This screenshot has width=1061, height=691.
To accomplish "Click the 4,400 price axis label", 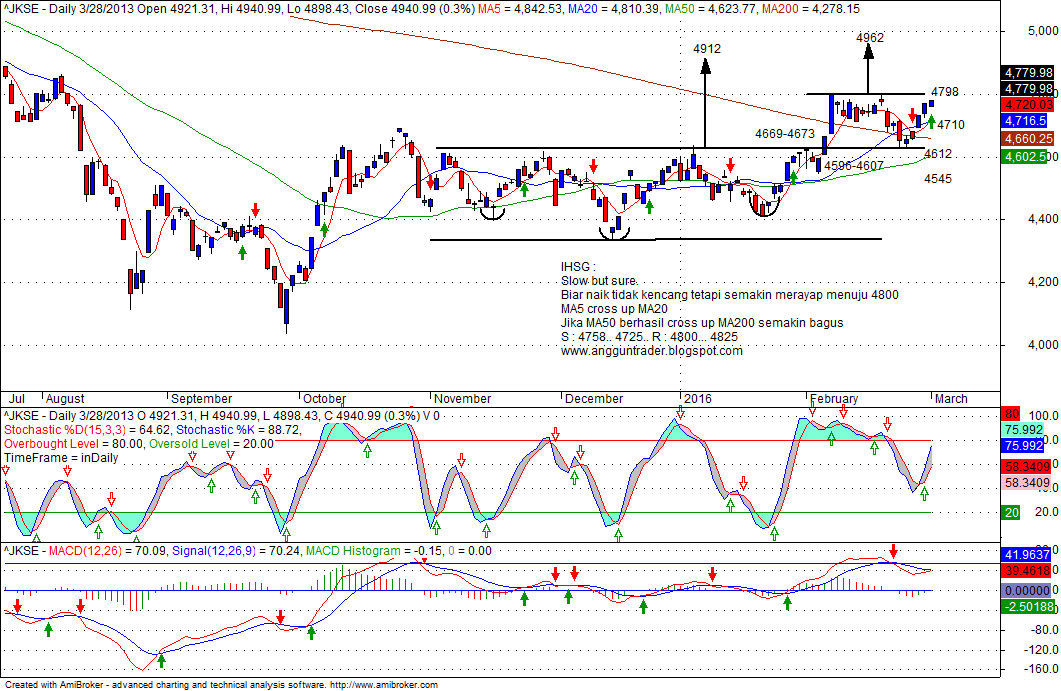I will (x=1043, y=219).
